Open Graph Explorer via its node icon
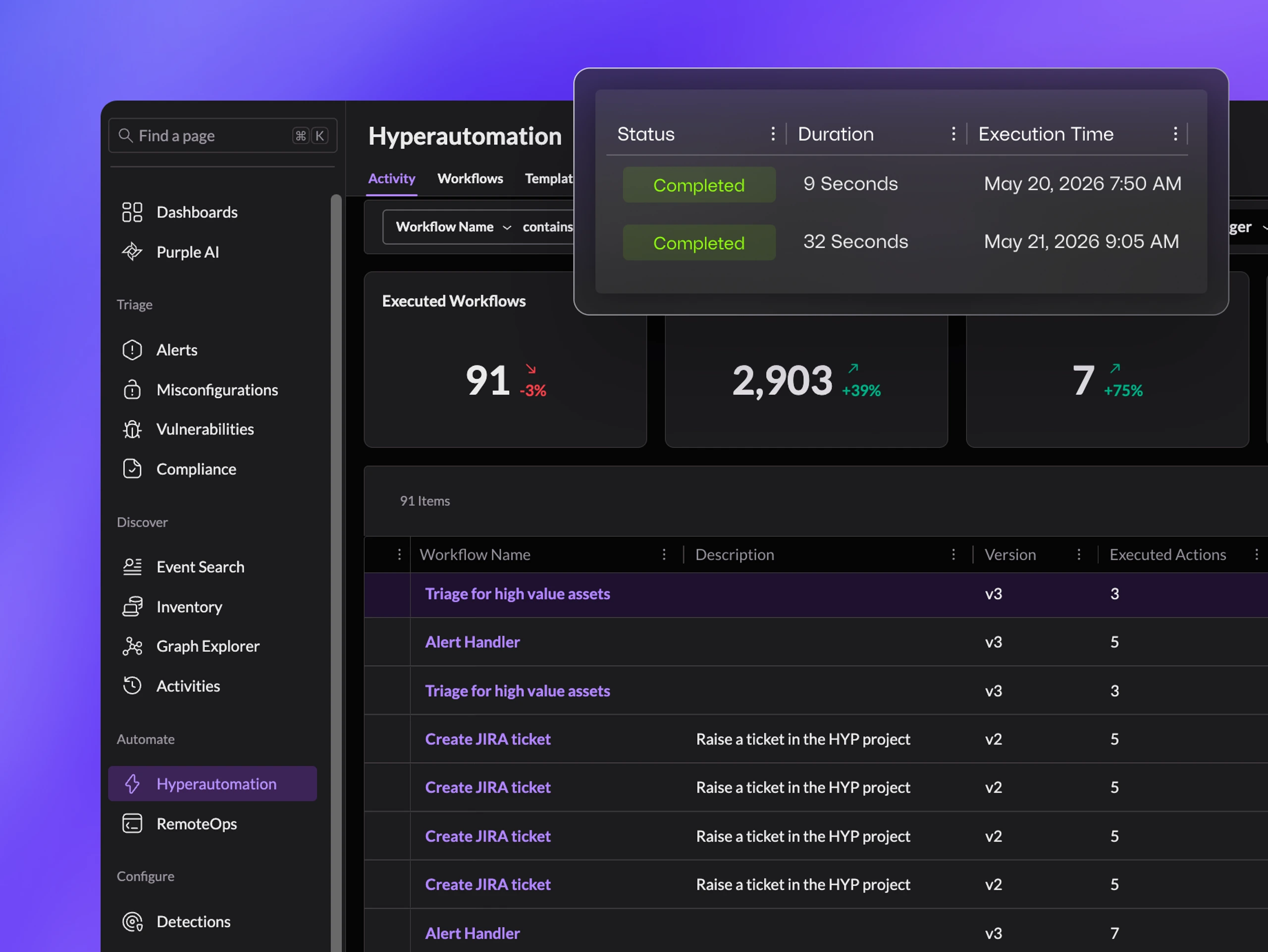The height and width of the screenshot is (952, 1268). pyautogui.click(x=132, y=646)
